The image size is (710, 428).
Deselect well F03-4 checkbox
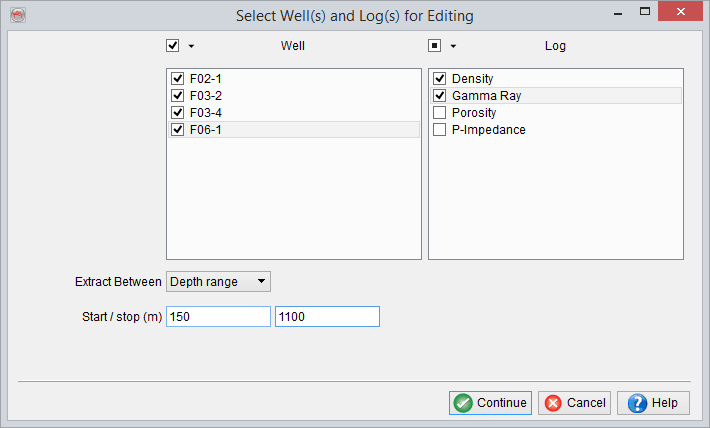[178, 112]
